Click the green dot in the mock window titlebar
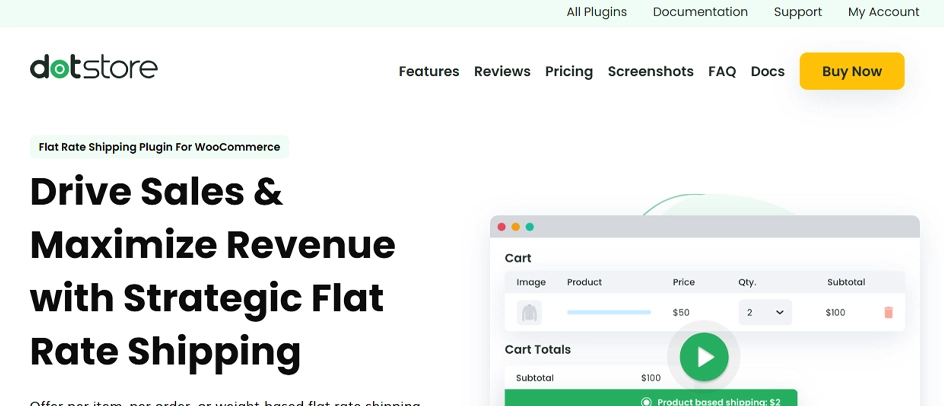This screenshot has width=944, height=406. [x=530, y=227]
